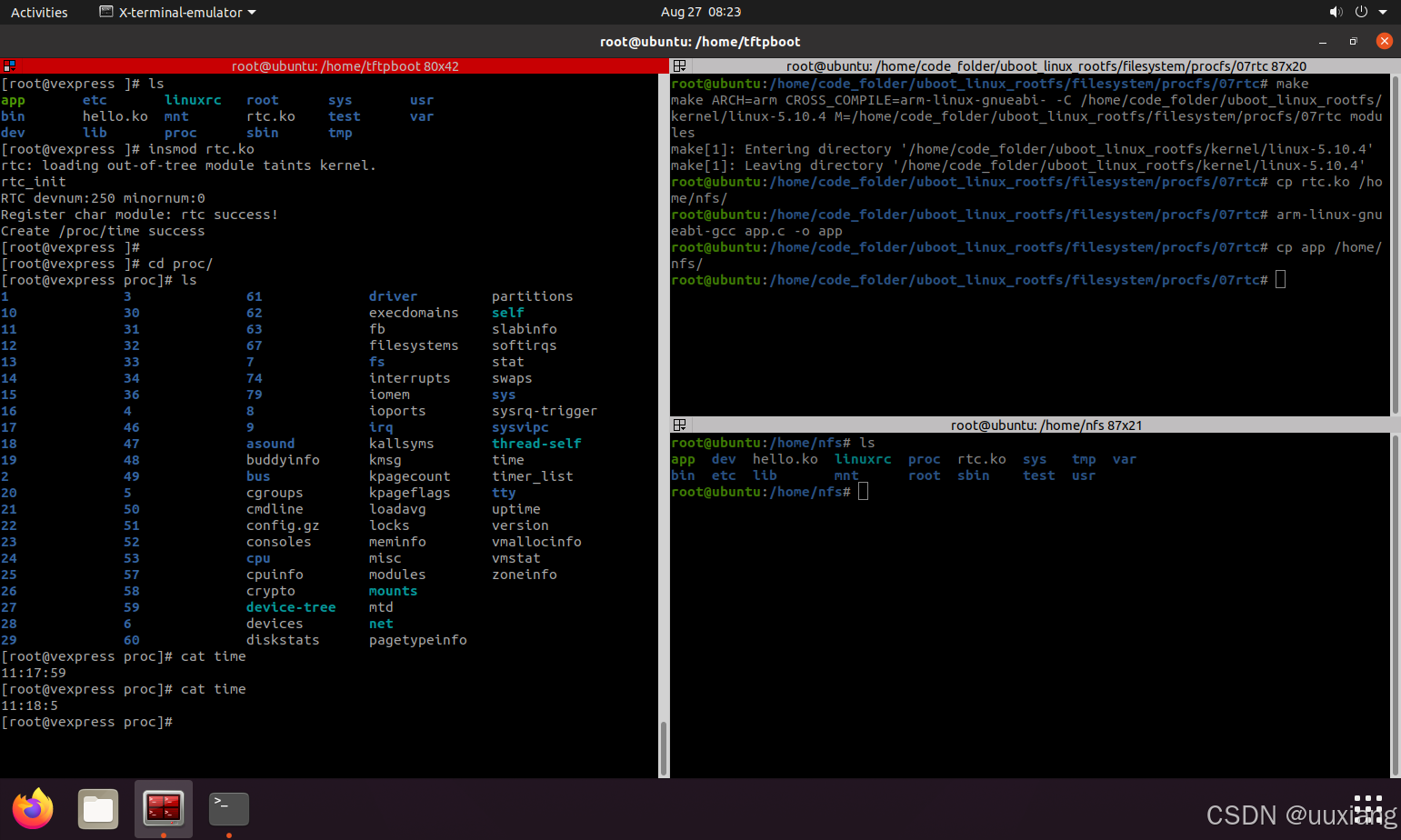Image resolution: width=1401 pixels, height=840 pixels.
Task: Click 'rtc.ko' in the nfs pane
Action: pyautogui.click(x=982, y=459)
